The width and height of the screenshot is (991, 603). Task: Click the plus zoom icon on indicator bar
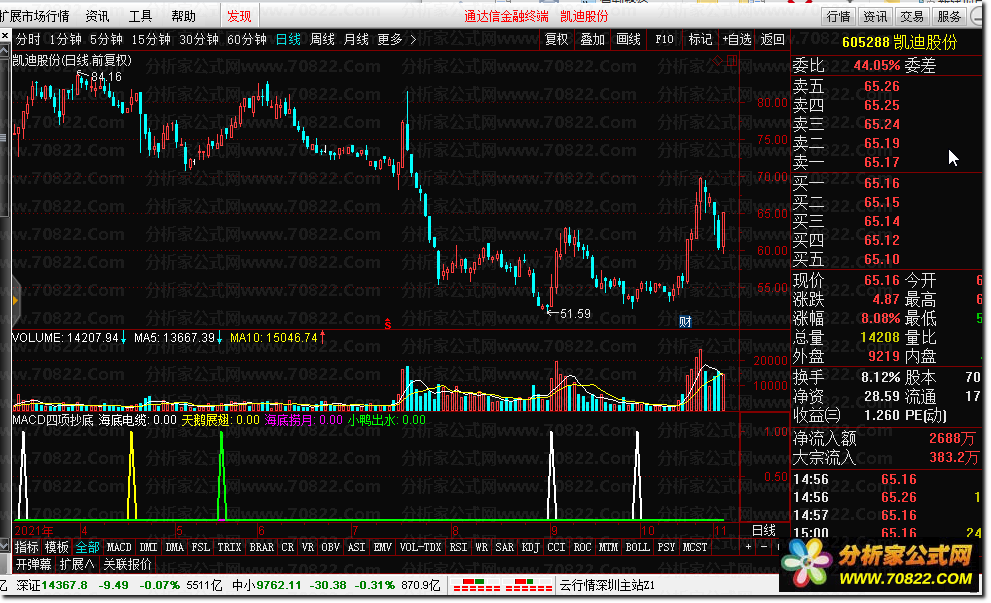(748, 547)
